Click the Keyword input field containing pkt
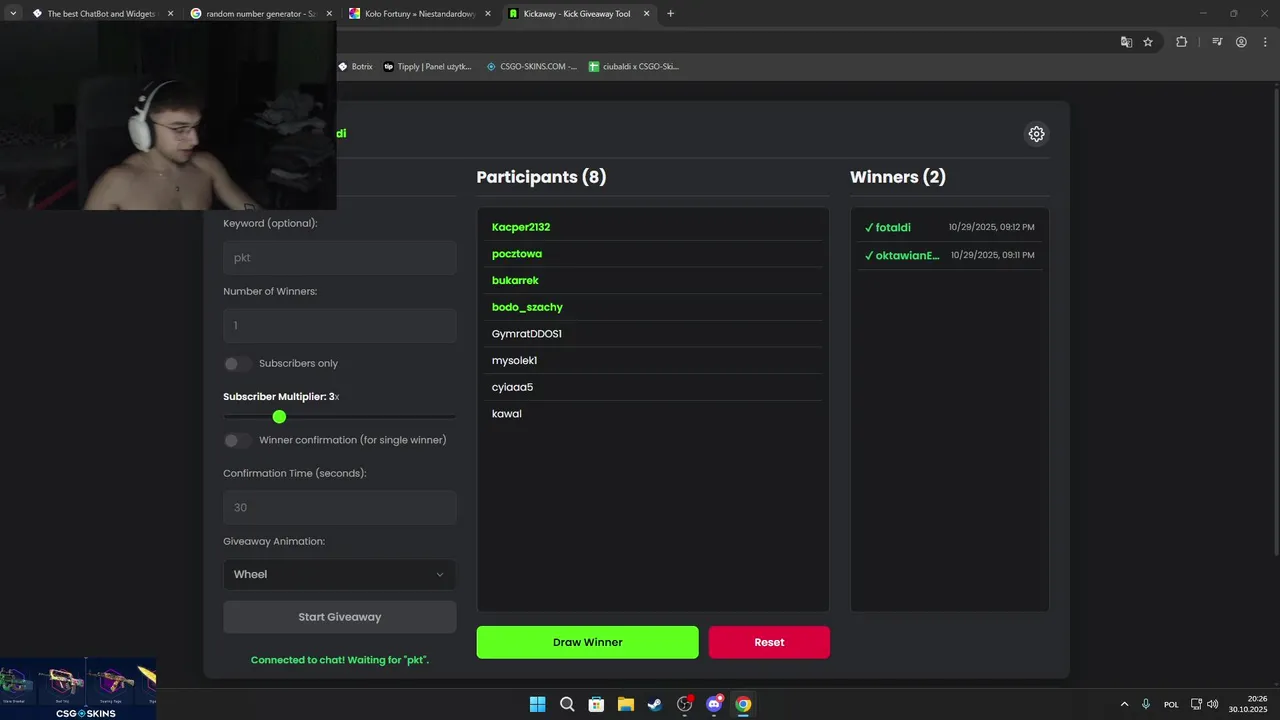Screen dimensions: 1280x720 pos(340,257)
